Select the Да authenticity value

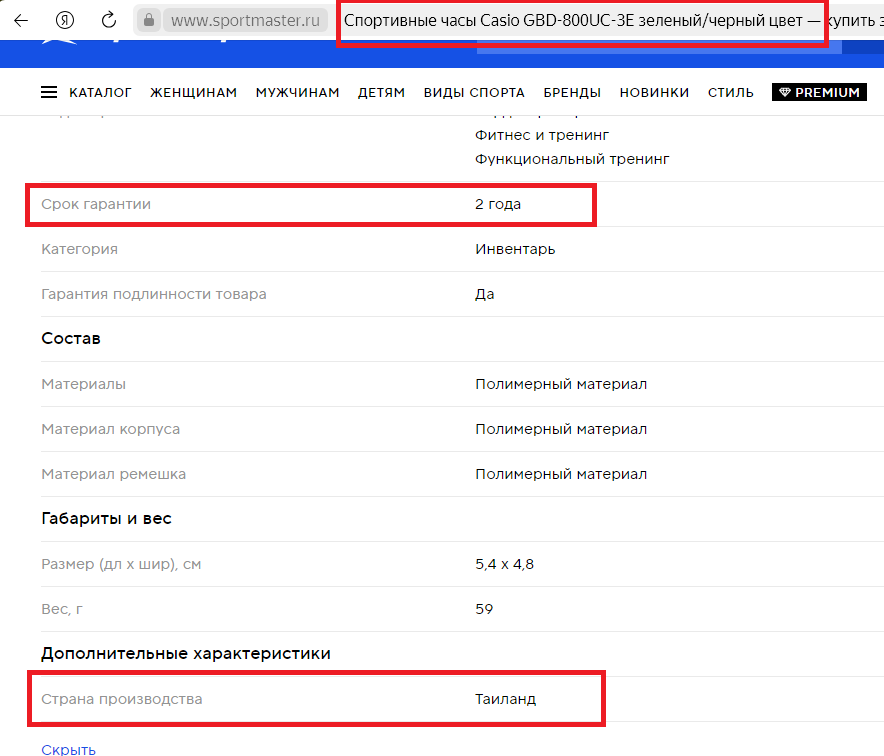click(x=484, y=294)
